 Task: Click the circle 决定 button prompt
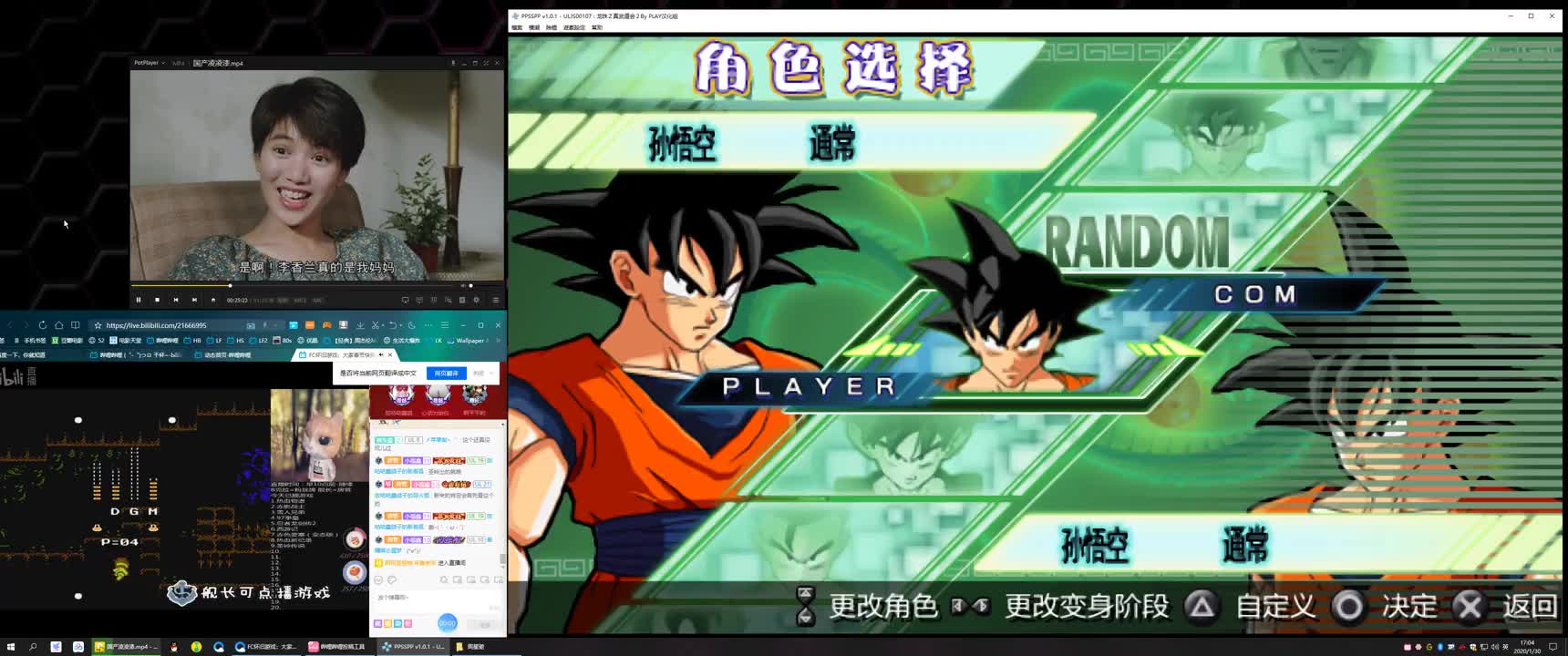(1385, 606)
